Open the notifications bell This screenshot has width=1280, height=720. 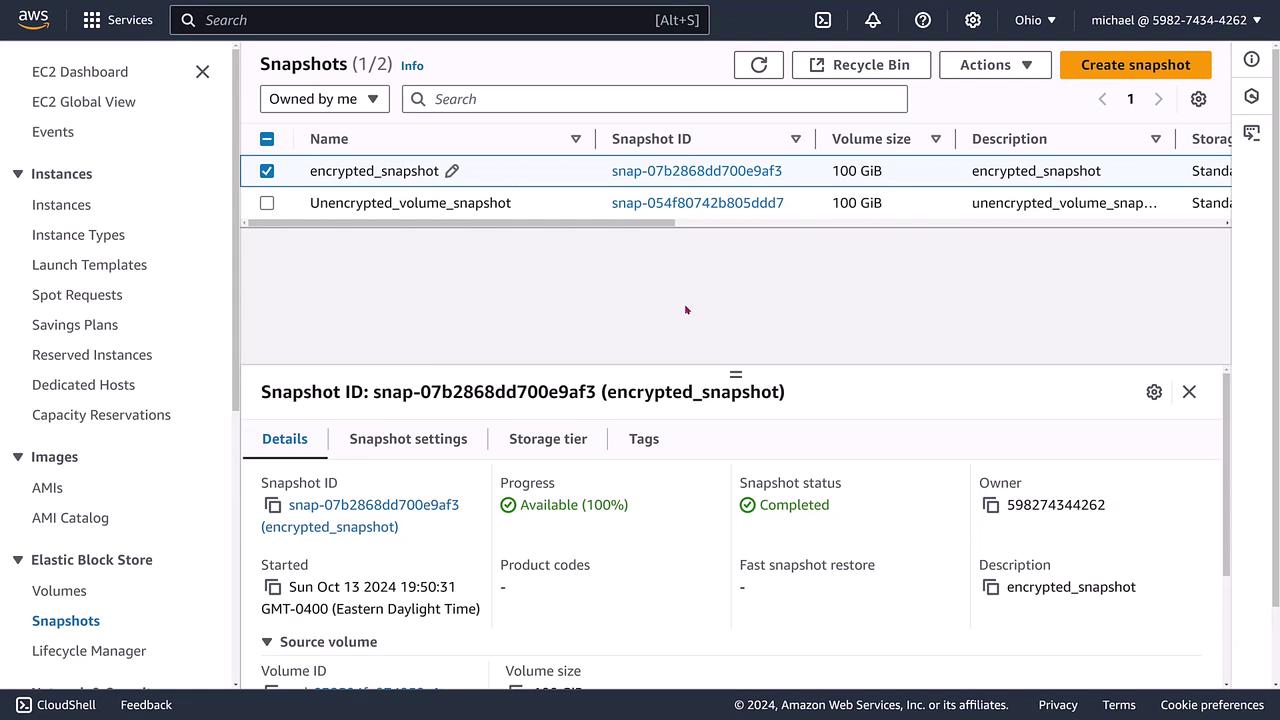(x=873, y=20)
